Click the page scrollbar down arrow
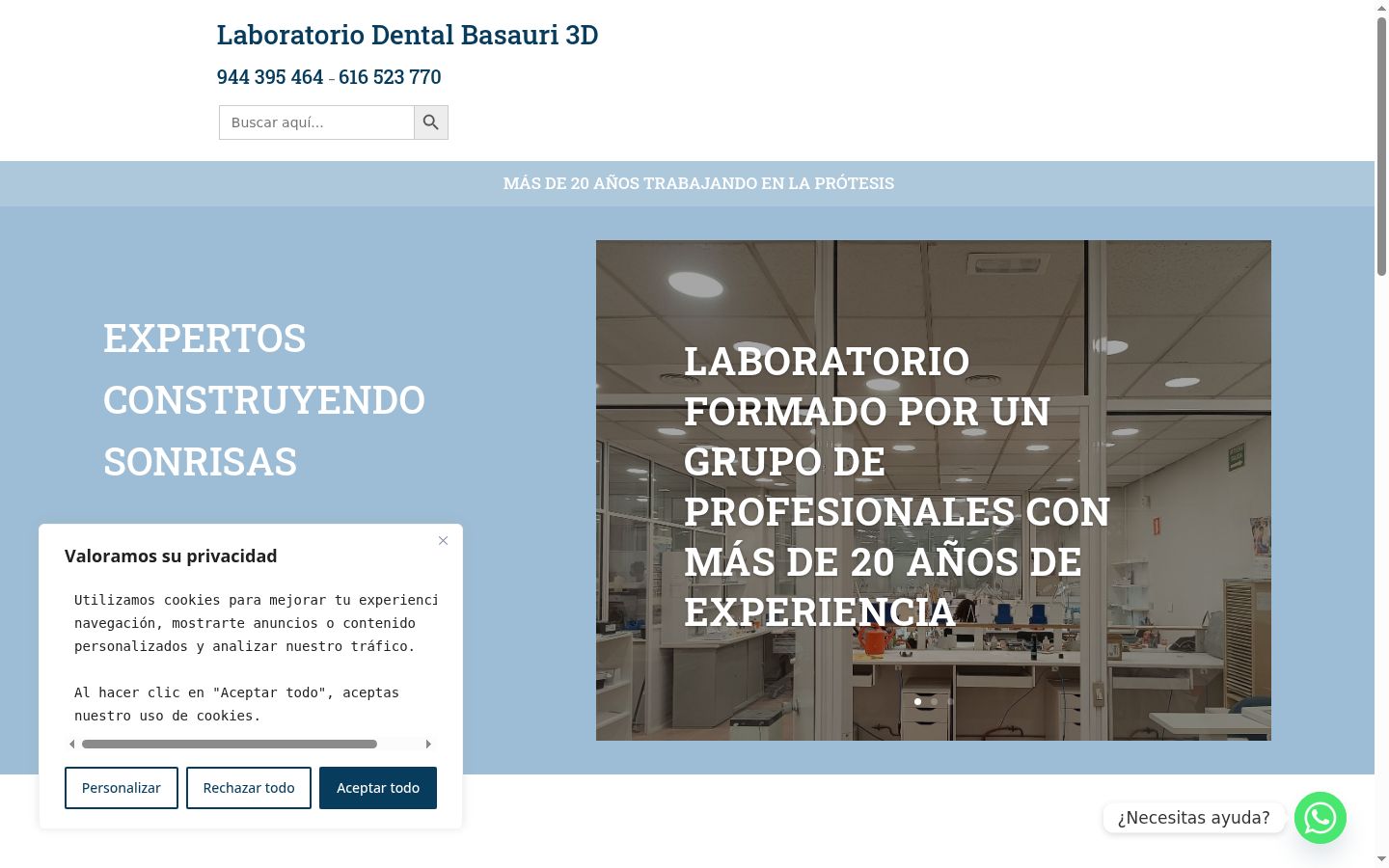Screen dimensions: 1389x868 [1381, 859]
